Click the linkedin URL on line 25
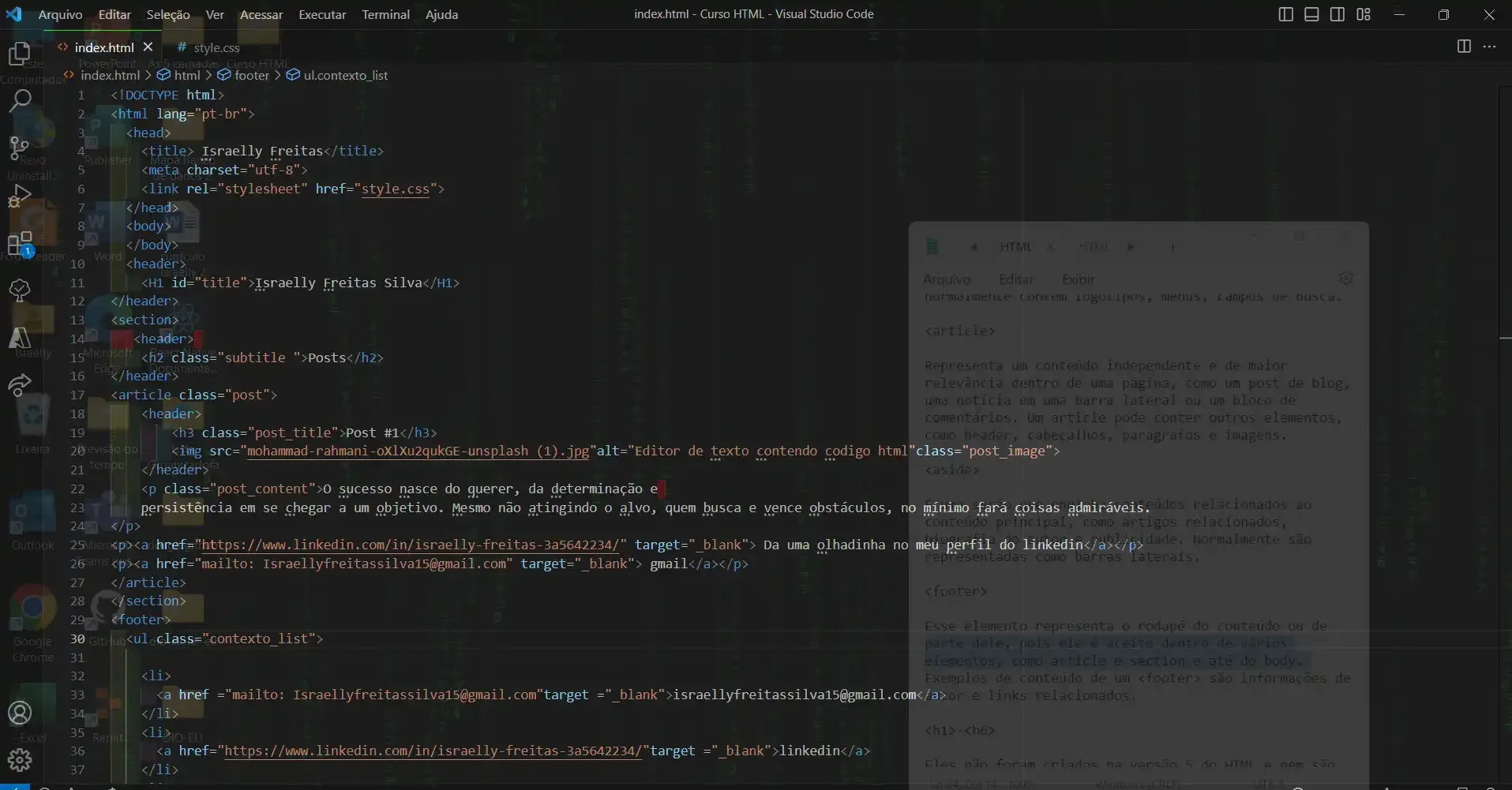Image resolution: width=1512 pixels, height=790 pixels. coord(411,545)
